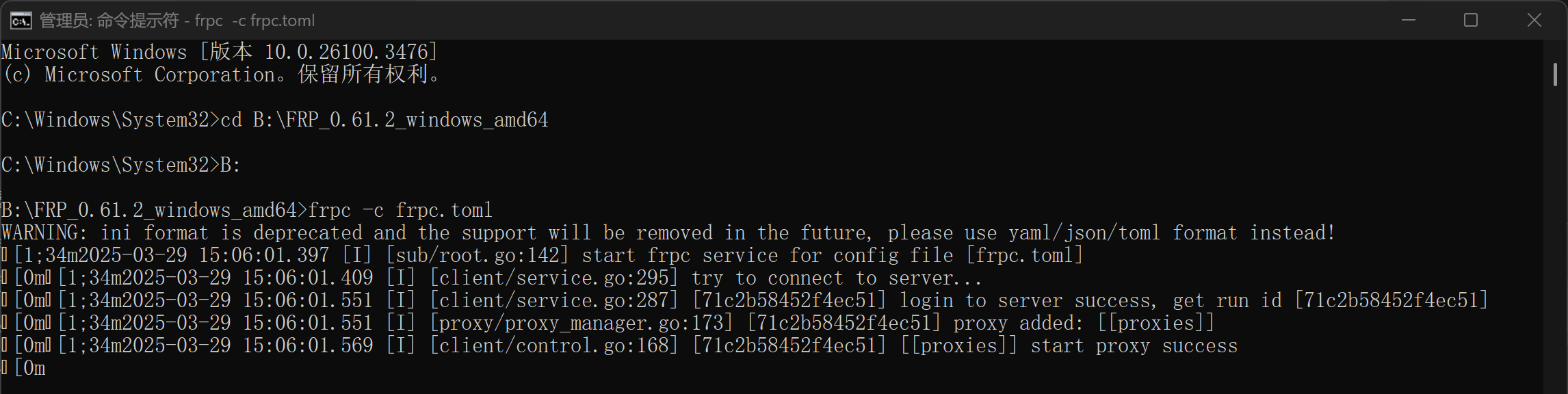Minimize the command prompt window

1408,20
